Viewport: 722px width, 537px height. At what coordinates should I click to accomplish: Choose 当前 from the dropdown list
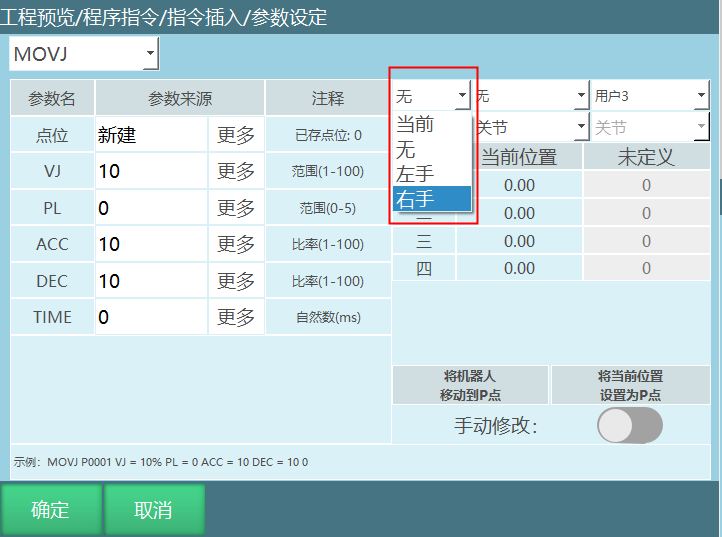pos(430,125)
